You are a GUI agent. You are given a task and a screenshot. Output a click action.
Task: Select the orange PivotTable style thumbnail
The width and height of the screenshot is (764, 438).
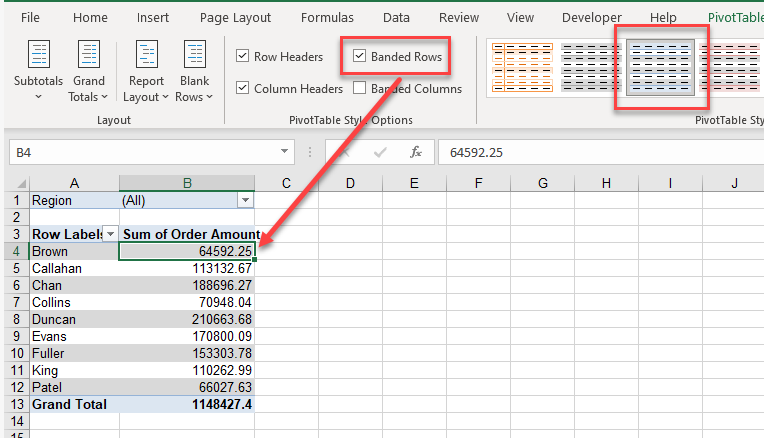click(x=521, y=68)
